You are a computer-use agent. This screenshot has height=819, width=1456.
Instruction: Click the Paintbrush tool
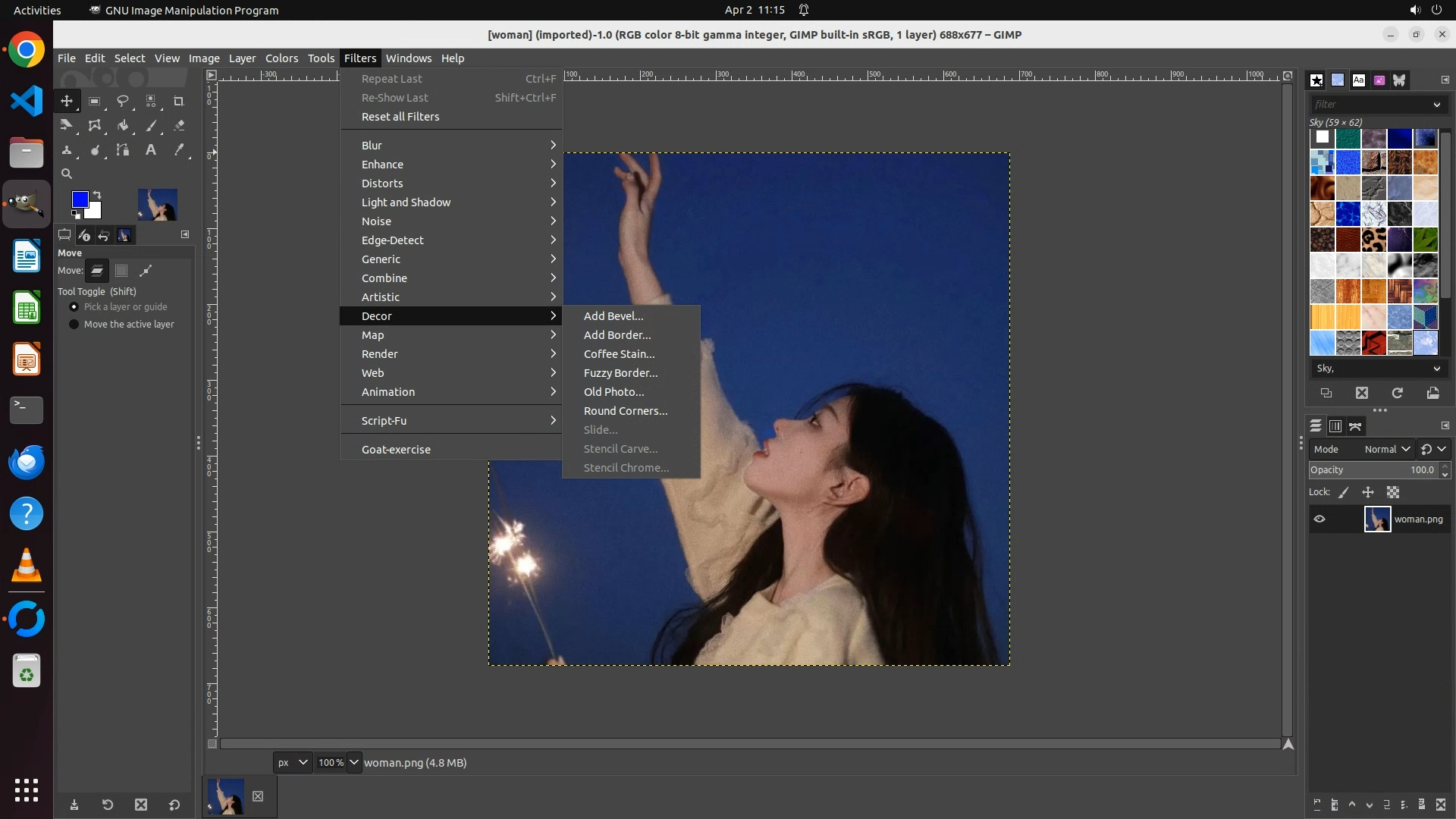coord(151,125)
